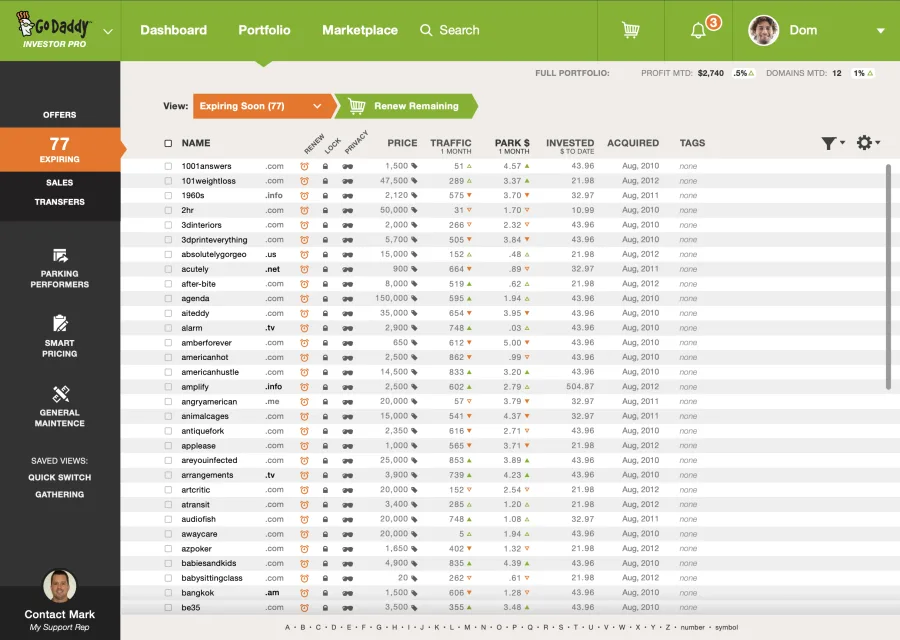Jump to letter M in alphabet index

click(x=467, y=627)
